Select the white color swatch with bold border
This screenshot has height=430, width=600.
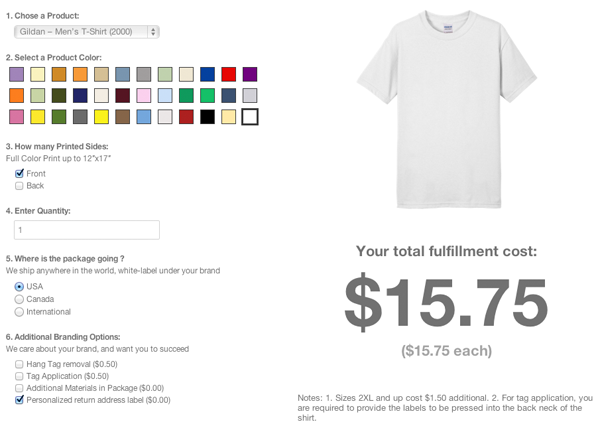point(250,117)
